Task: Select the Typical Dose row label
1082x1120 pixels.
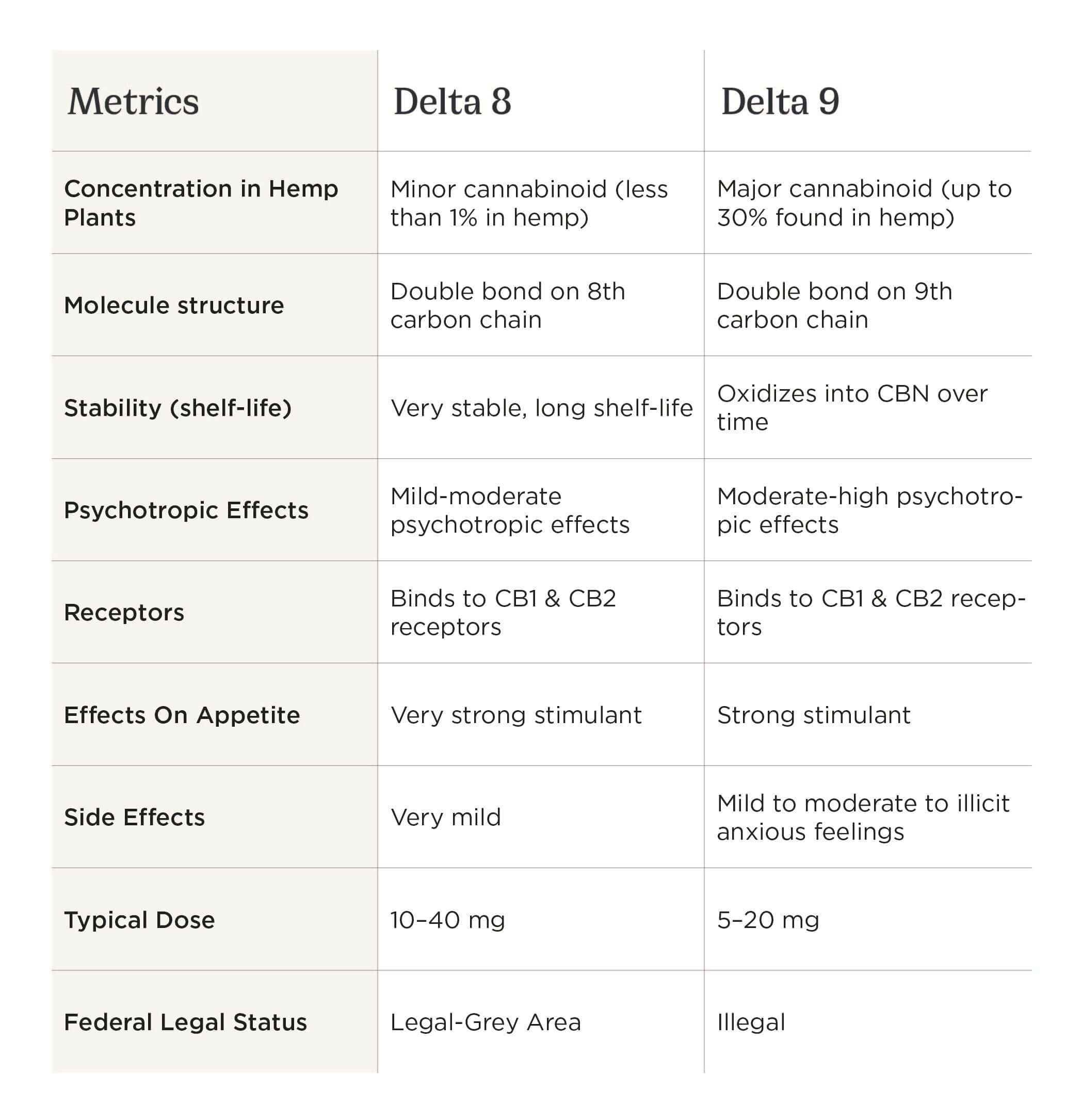Action: tap(139, 920)
